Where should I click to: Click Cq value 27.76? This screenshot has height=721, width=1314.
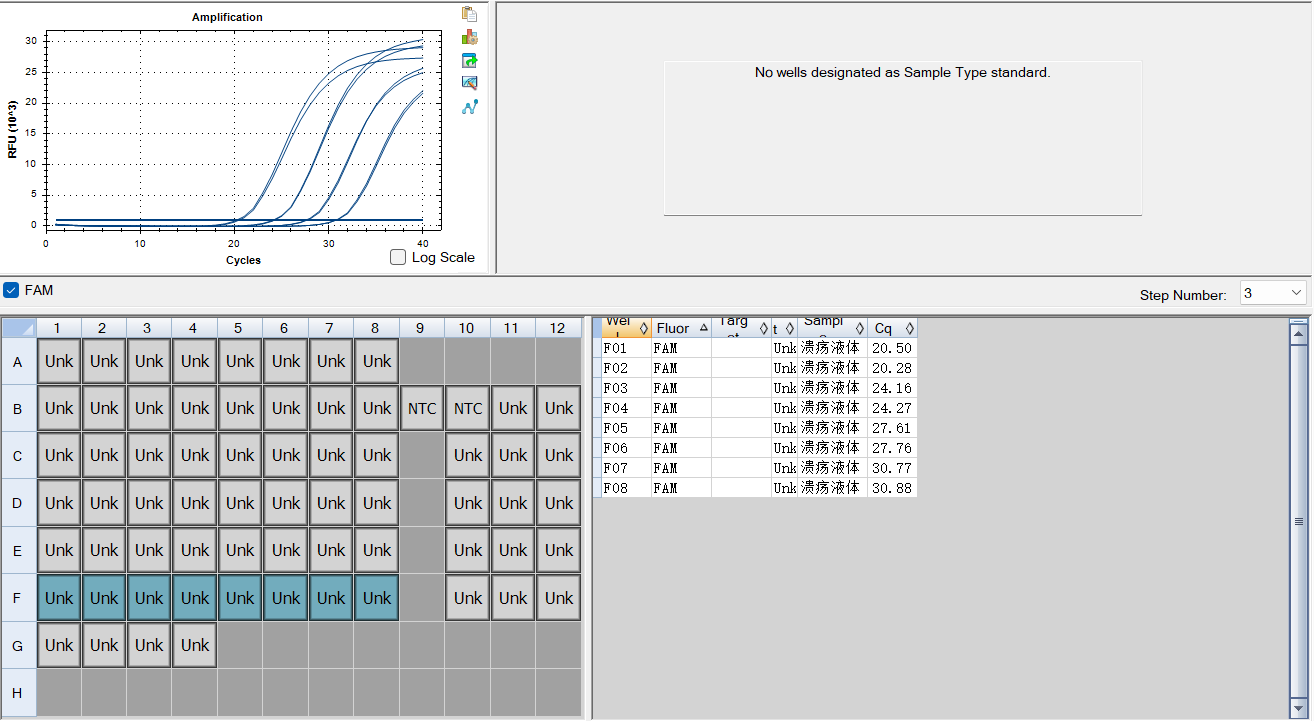tap(892, 448)
